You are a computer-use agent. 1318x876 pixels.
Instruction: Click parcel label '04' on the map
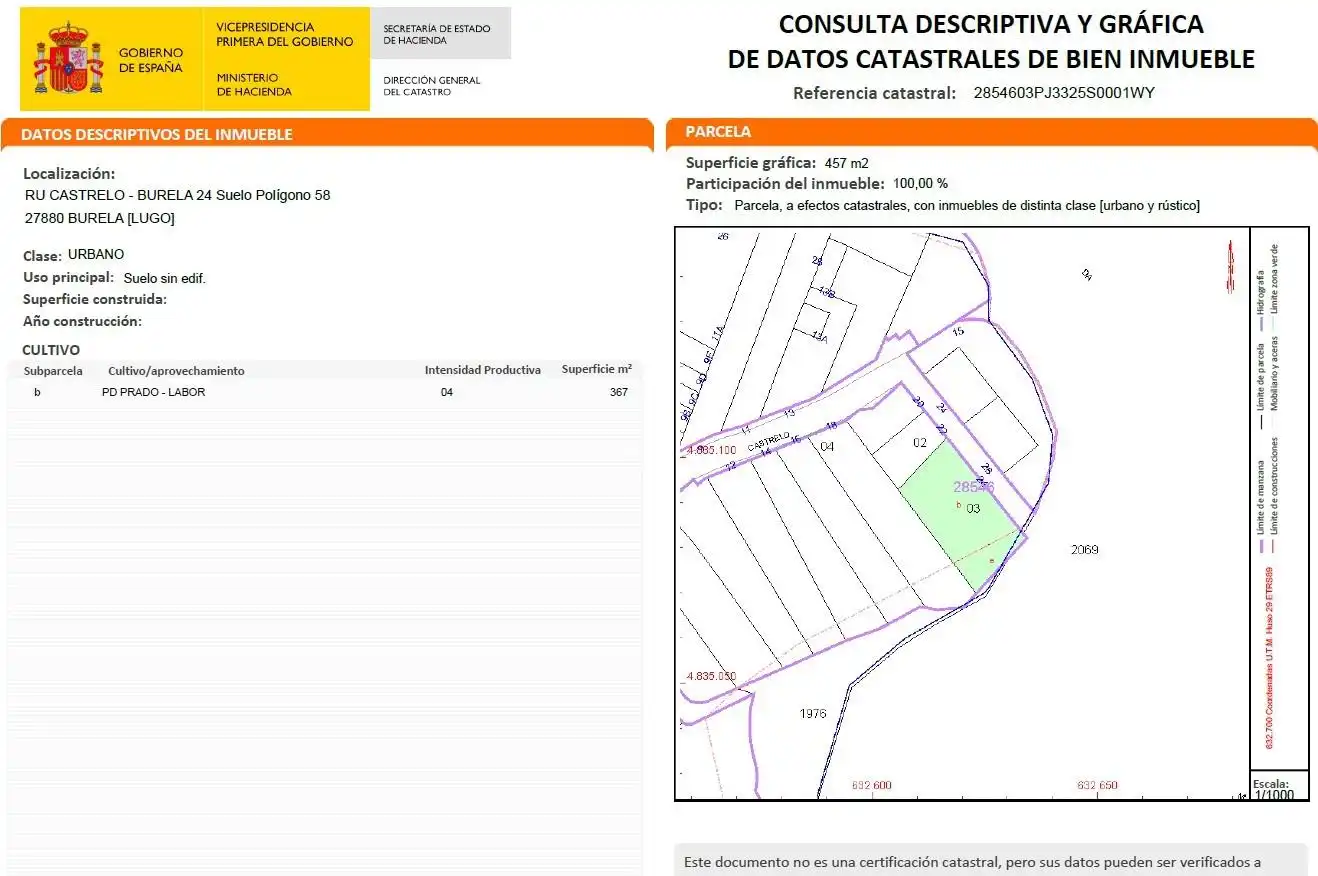827,446
